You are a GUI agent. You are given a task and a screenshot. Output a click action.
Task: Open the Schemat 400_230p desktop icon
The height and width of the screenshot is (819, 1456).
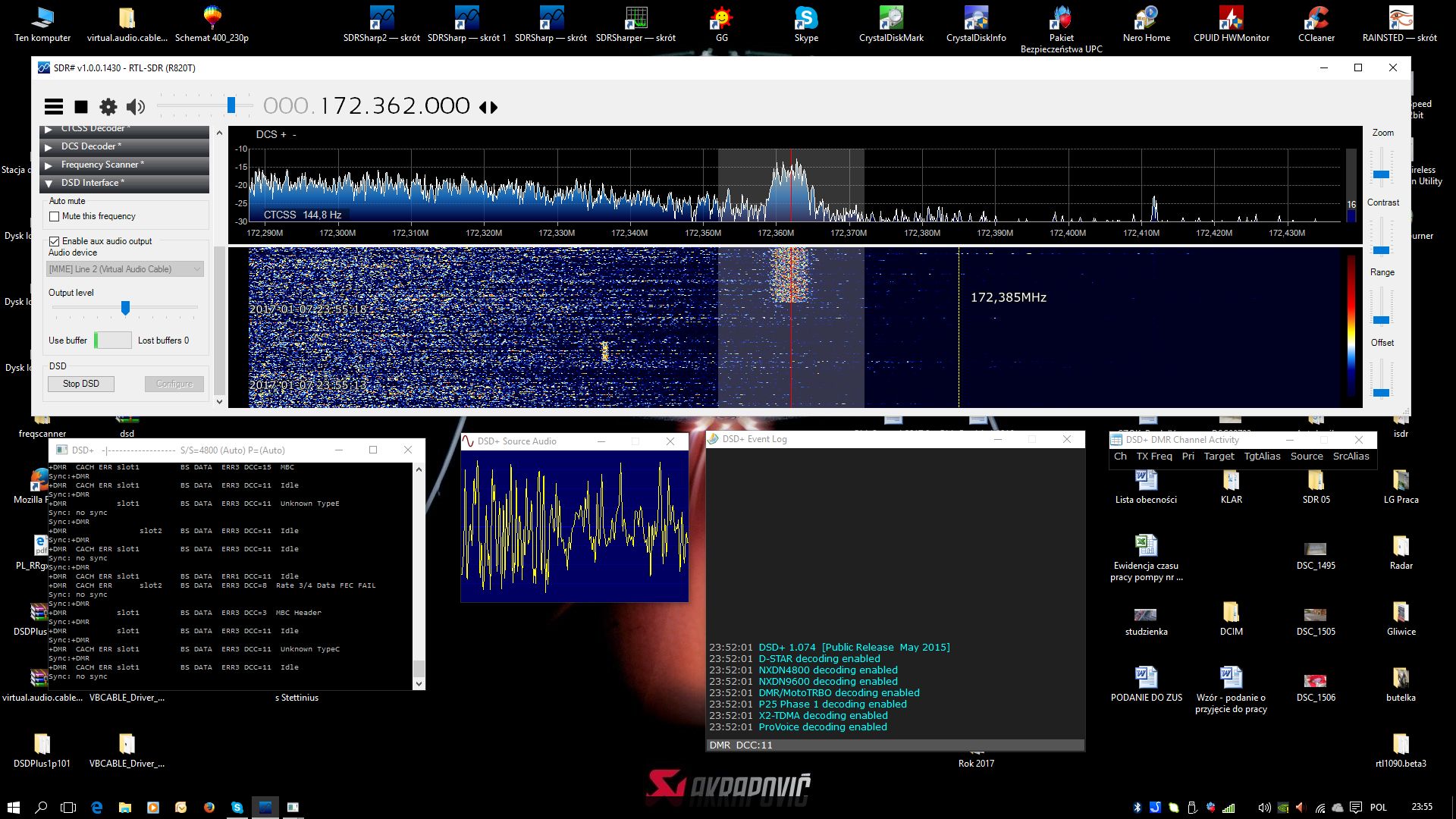coord(212,24)
